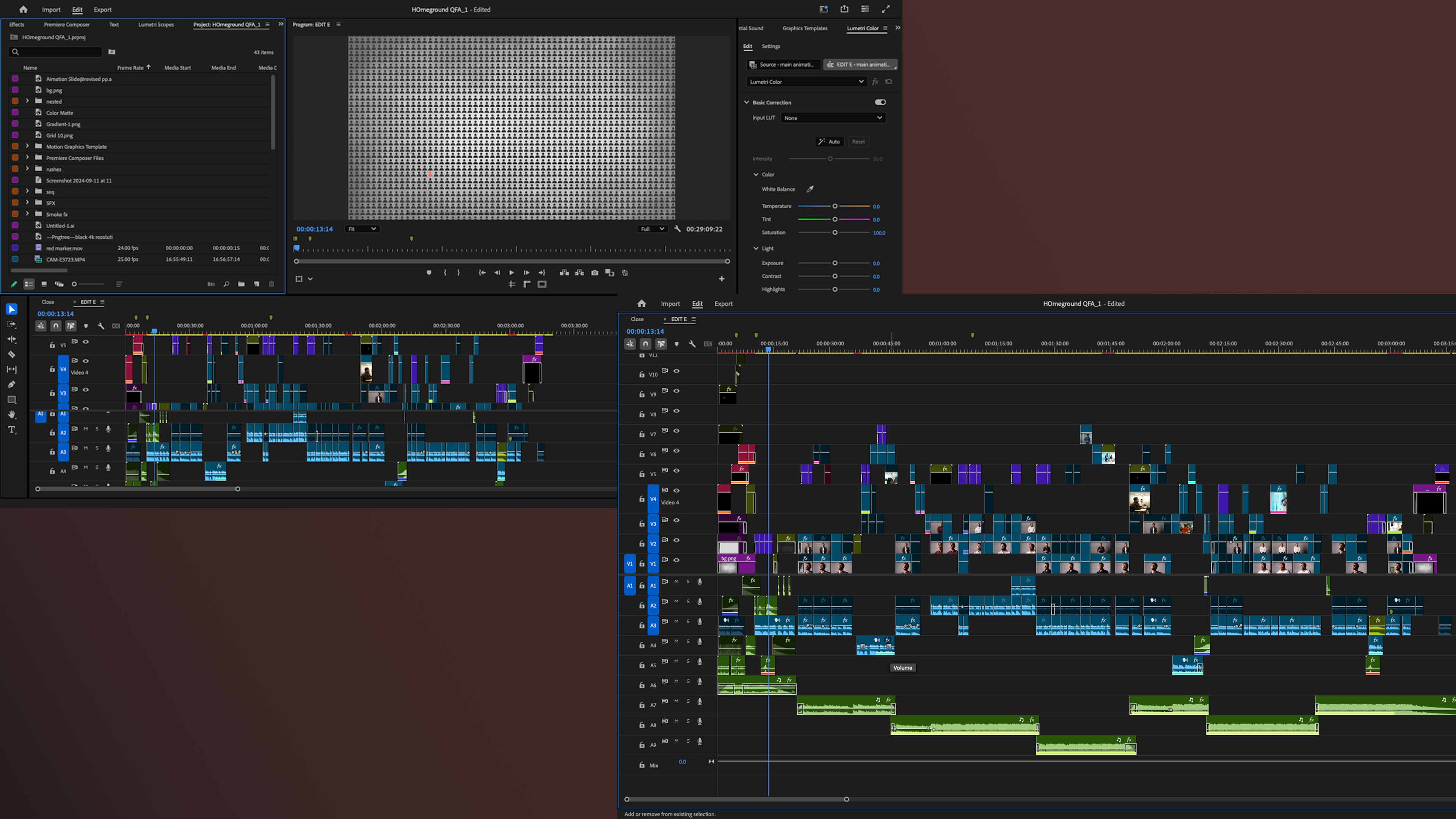Select the Pen tool in the toolbar

[11, 384]
